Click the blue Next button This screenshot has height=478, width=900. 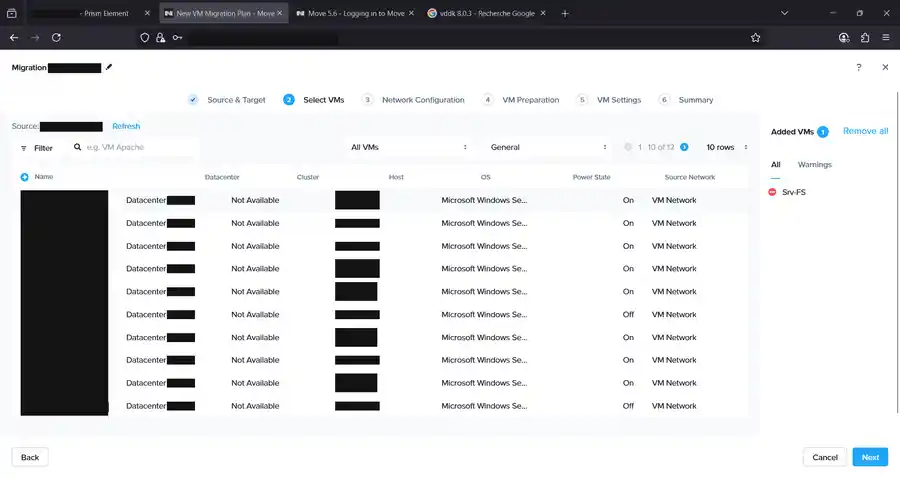(870, 457)
